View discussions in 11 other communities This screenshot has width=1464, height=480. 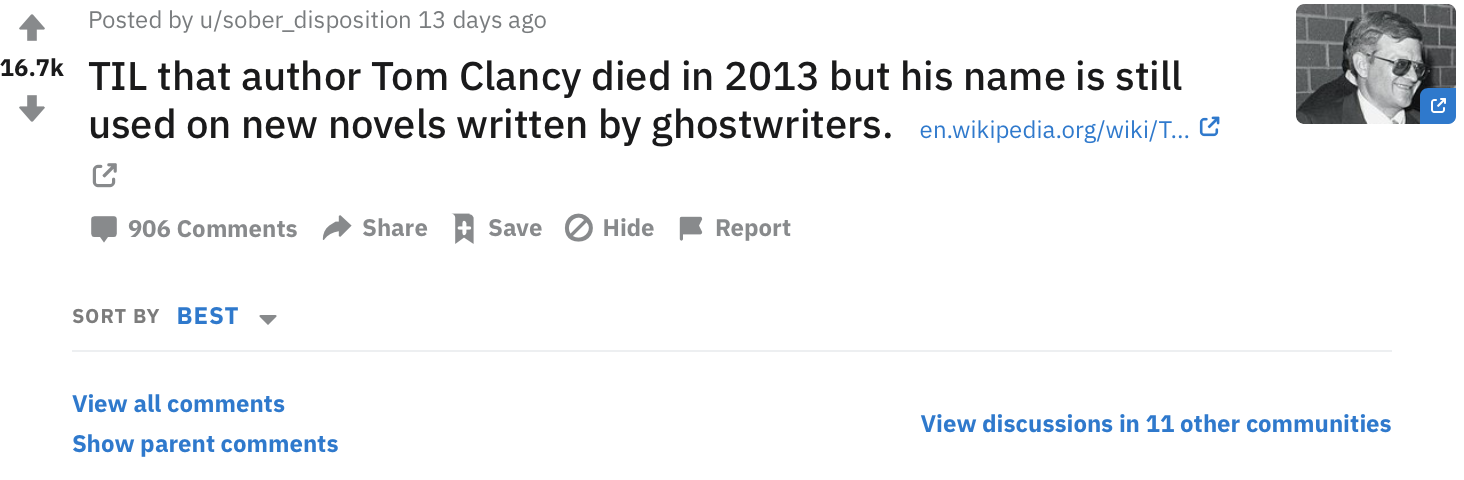[1155, 424]
